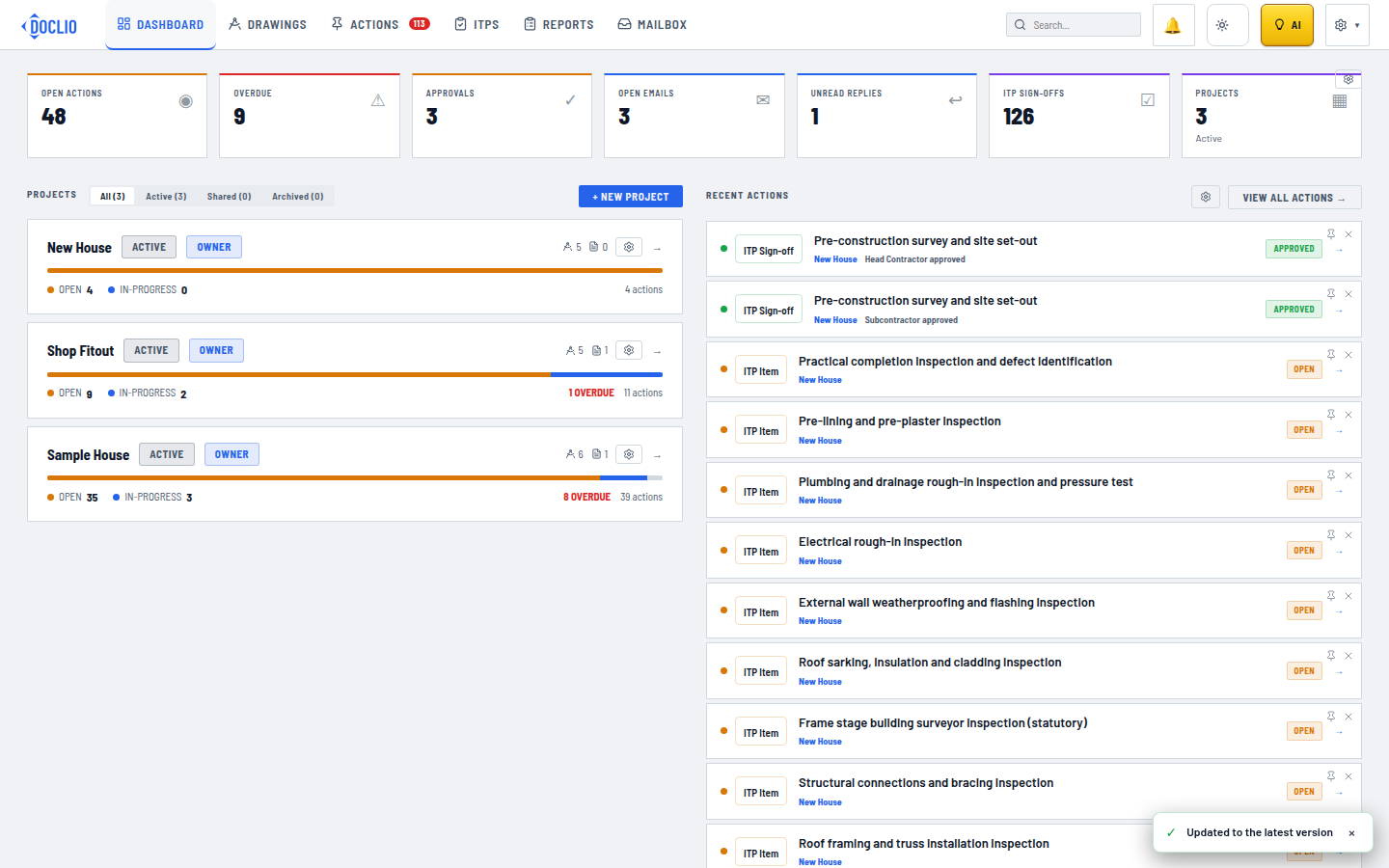
Task: Open the notifications bell
Action: [x=1173, y=25]
